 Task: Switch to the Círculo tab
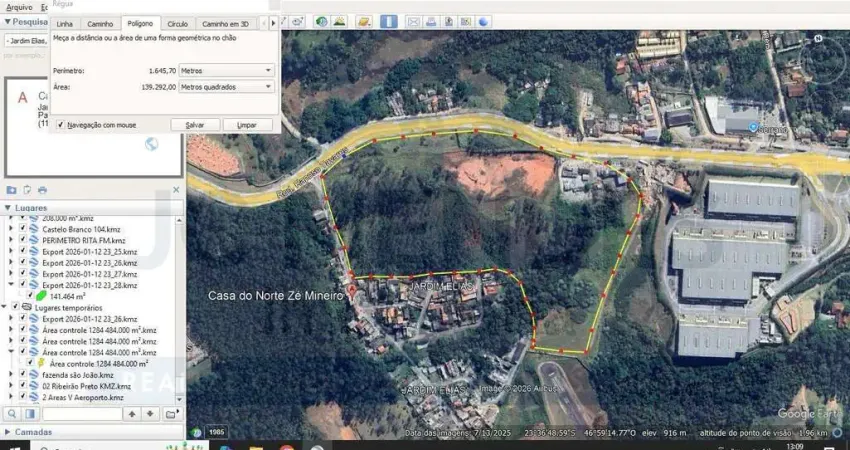click(178, 24)
